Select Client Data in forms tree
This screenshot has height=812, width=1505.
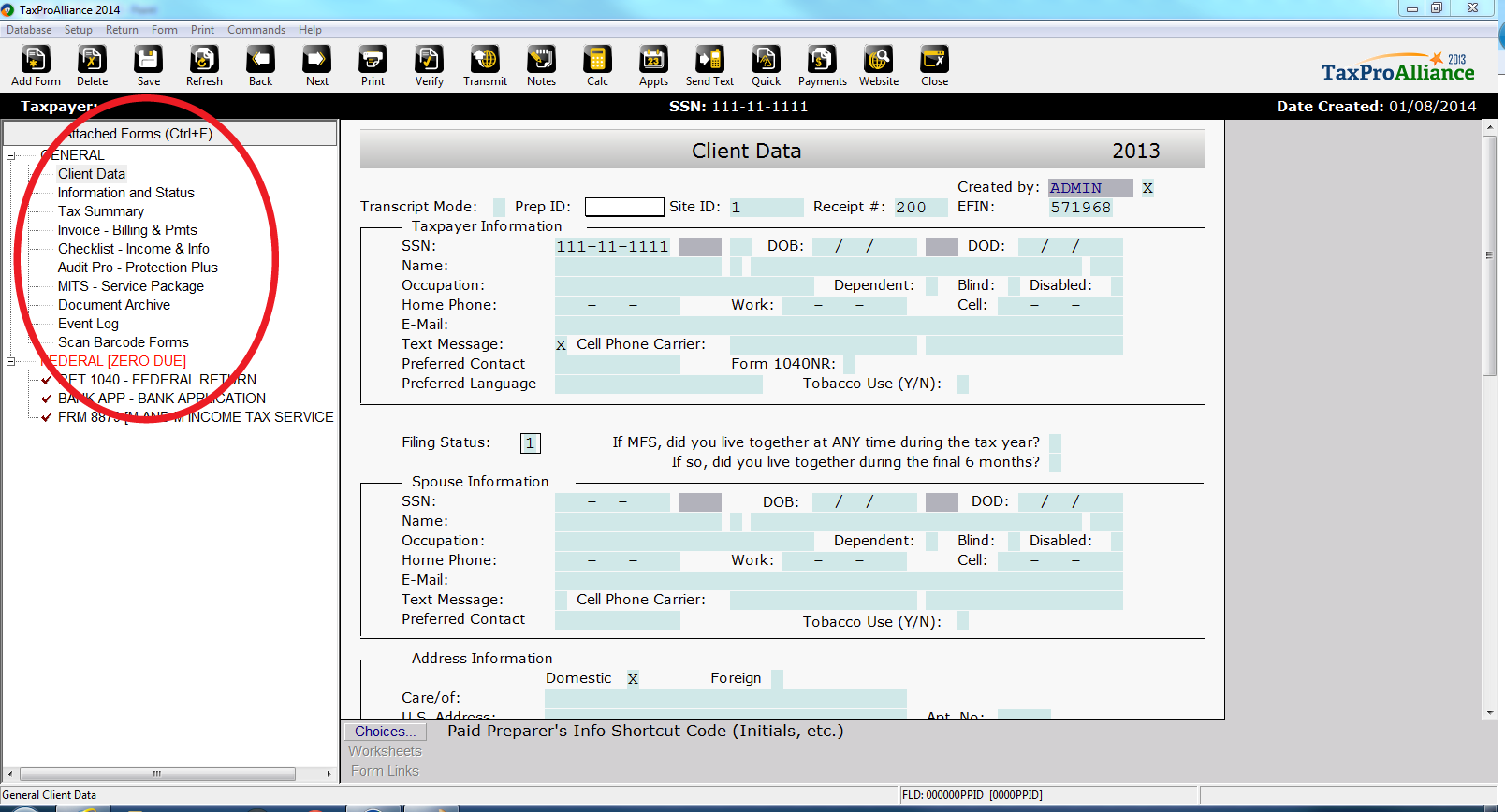(x=92, y=174)
